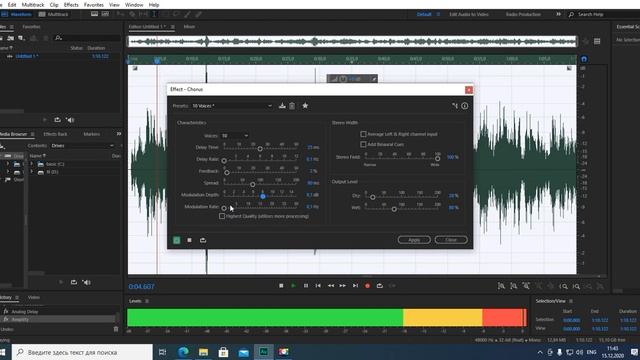Move playhead to previous marker
Viewport: 640px width, 360px height.
pos(318,286)
